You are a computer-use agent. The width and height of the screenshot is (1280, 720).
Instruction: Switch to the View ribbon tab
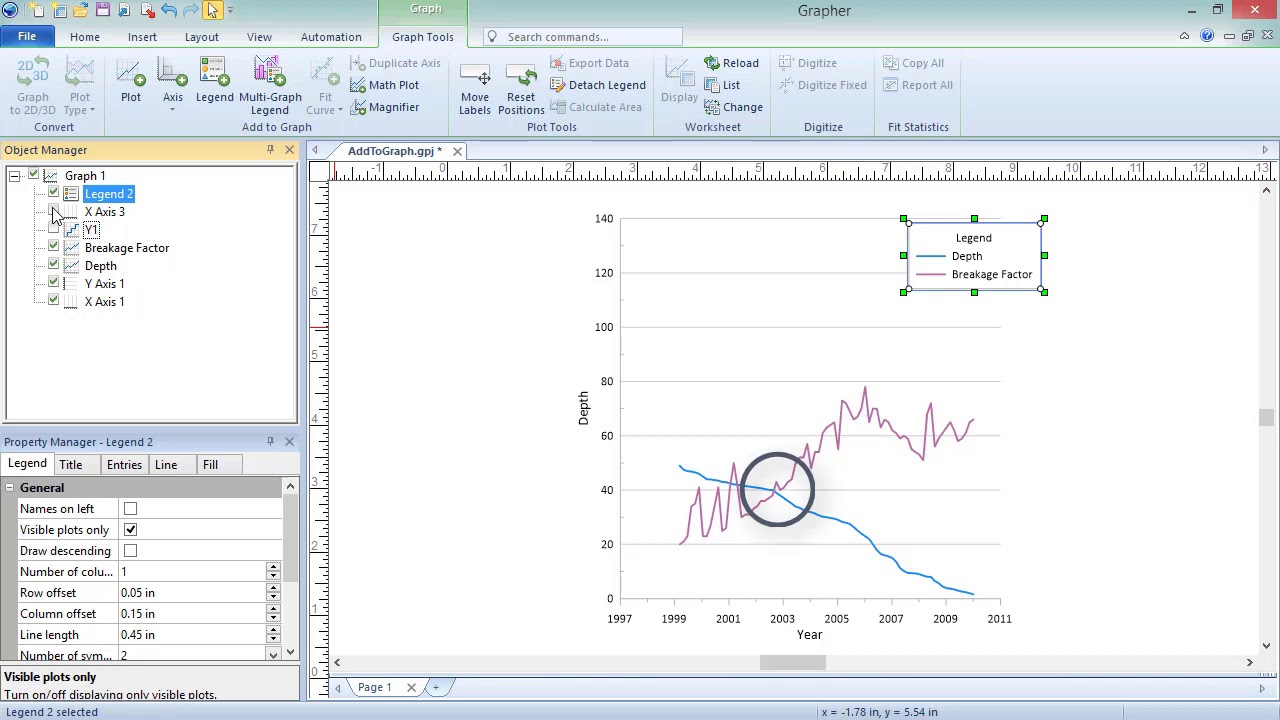[x=259, y=37]
